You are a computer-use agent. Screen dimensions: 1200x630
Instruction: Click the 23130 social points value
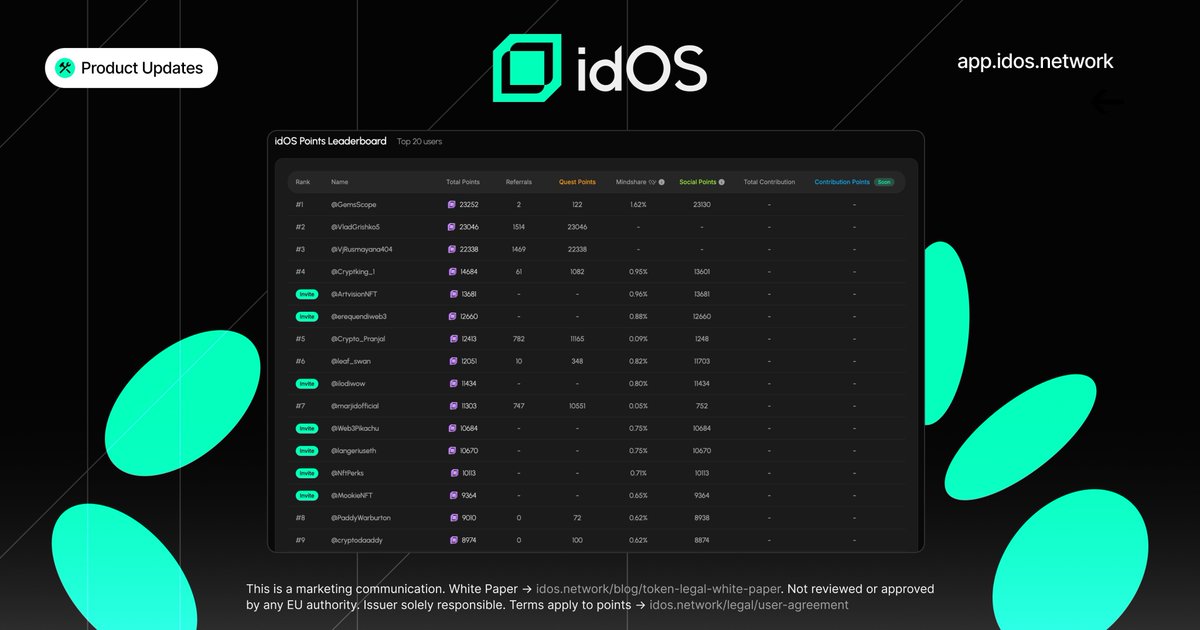click(702, 204)
